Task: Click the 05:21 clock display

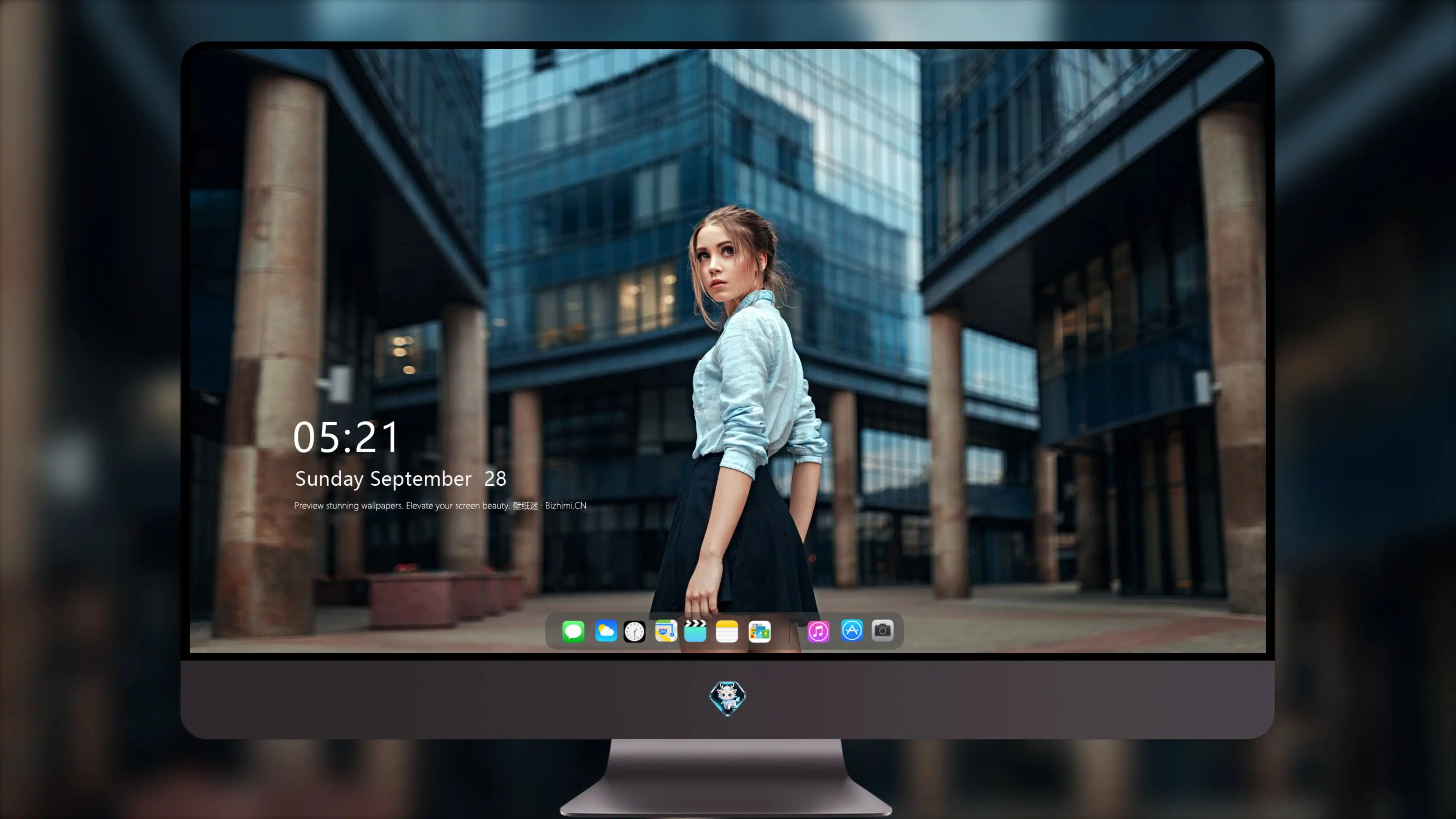Action: [346, 438]
